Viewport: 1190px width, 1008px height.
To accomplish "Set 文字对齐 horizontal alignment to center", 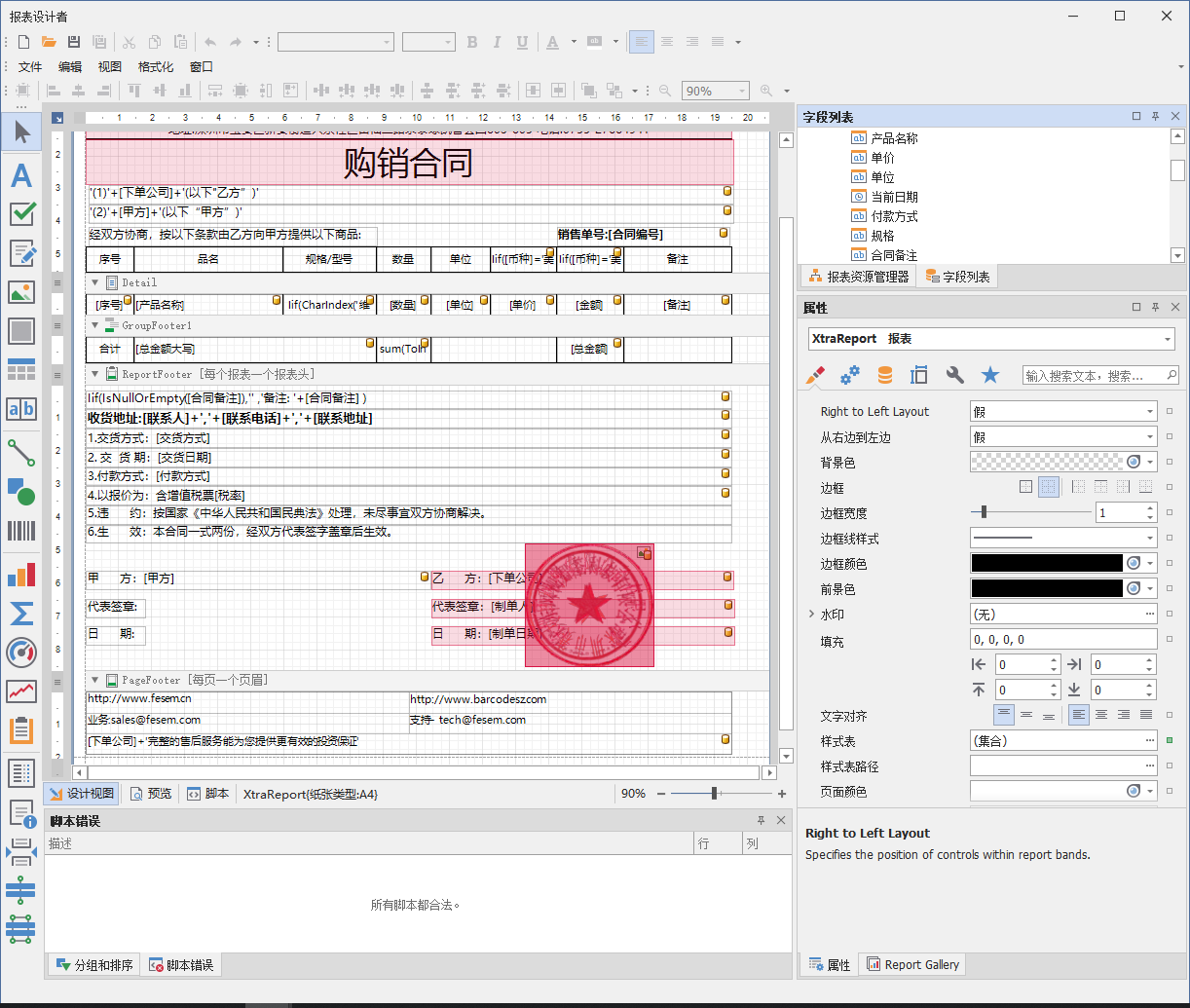I will 1101,715.
